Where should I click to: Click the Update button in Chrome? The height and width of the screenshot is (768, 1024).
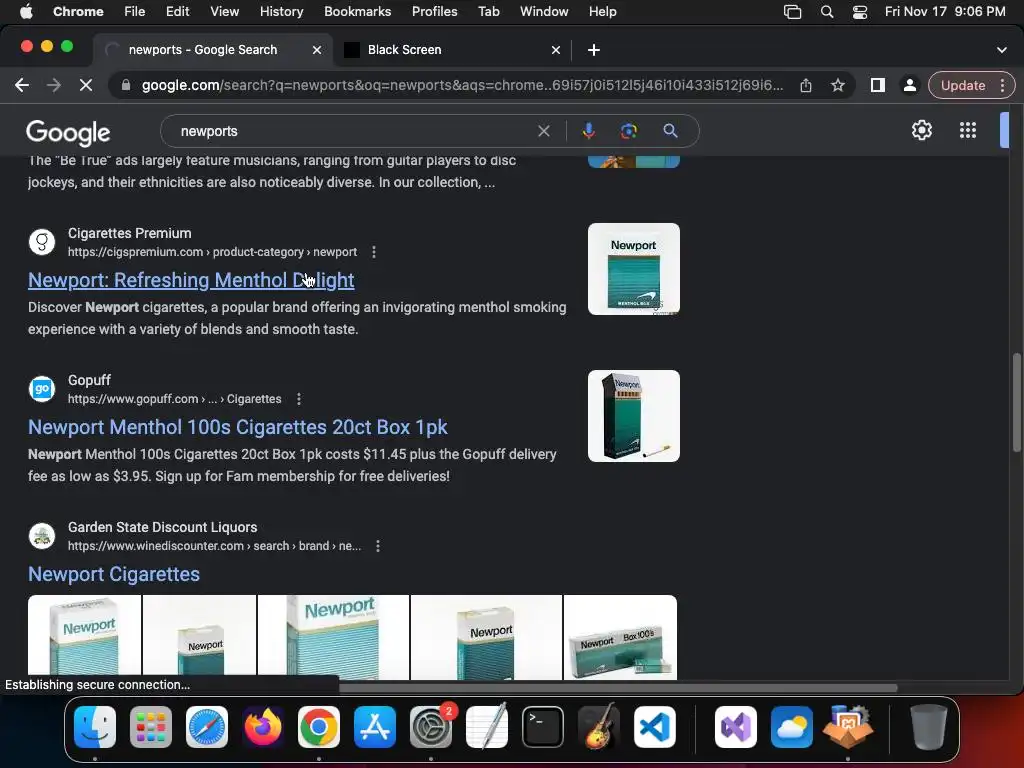[963, 85]
